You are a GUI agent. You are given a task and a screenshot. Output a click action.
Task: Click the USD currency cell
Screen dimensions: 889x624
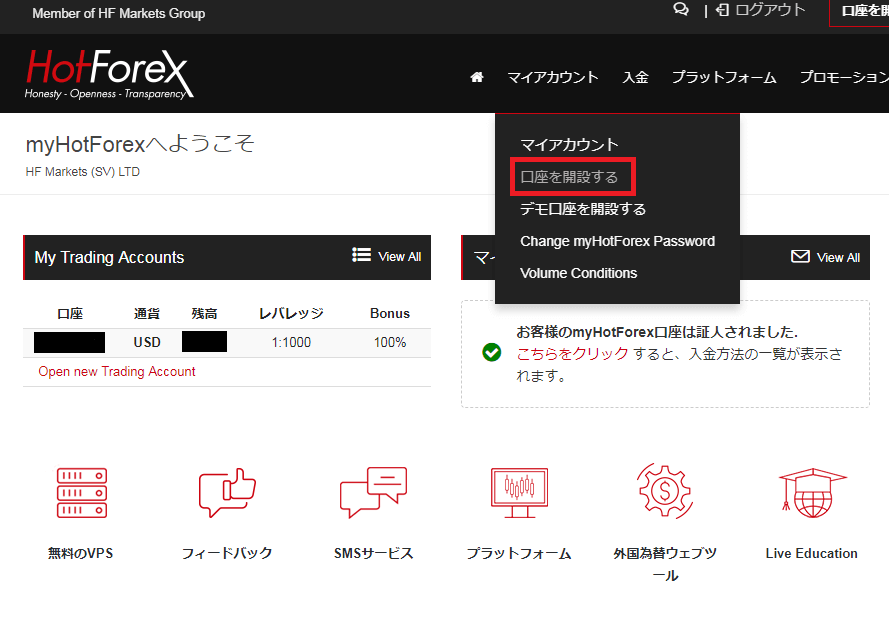click(147, 342)
